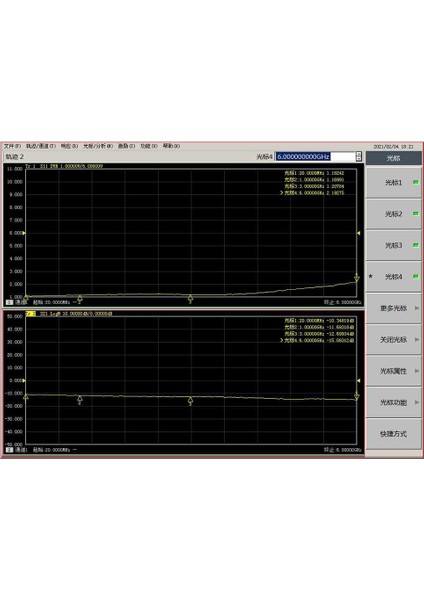Viewport: 424px width, 600px height.
Task: Click the 6.000000000GHz marker frequency field
Action: [x=315, y=157]
